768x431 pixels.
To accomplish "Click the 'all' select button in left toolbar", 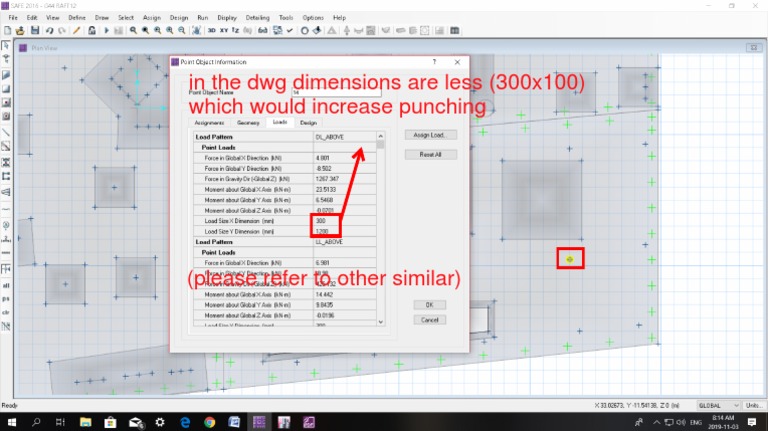I will 7,284.
